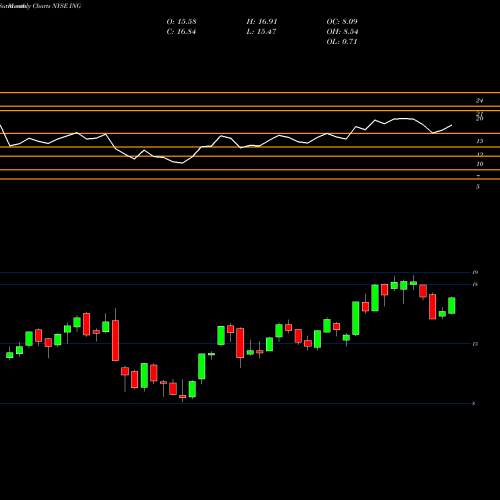
Task: Select the open value 'O: 15.58'
Action: pos(181,22)
